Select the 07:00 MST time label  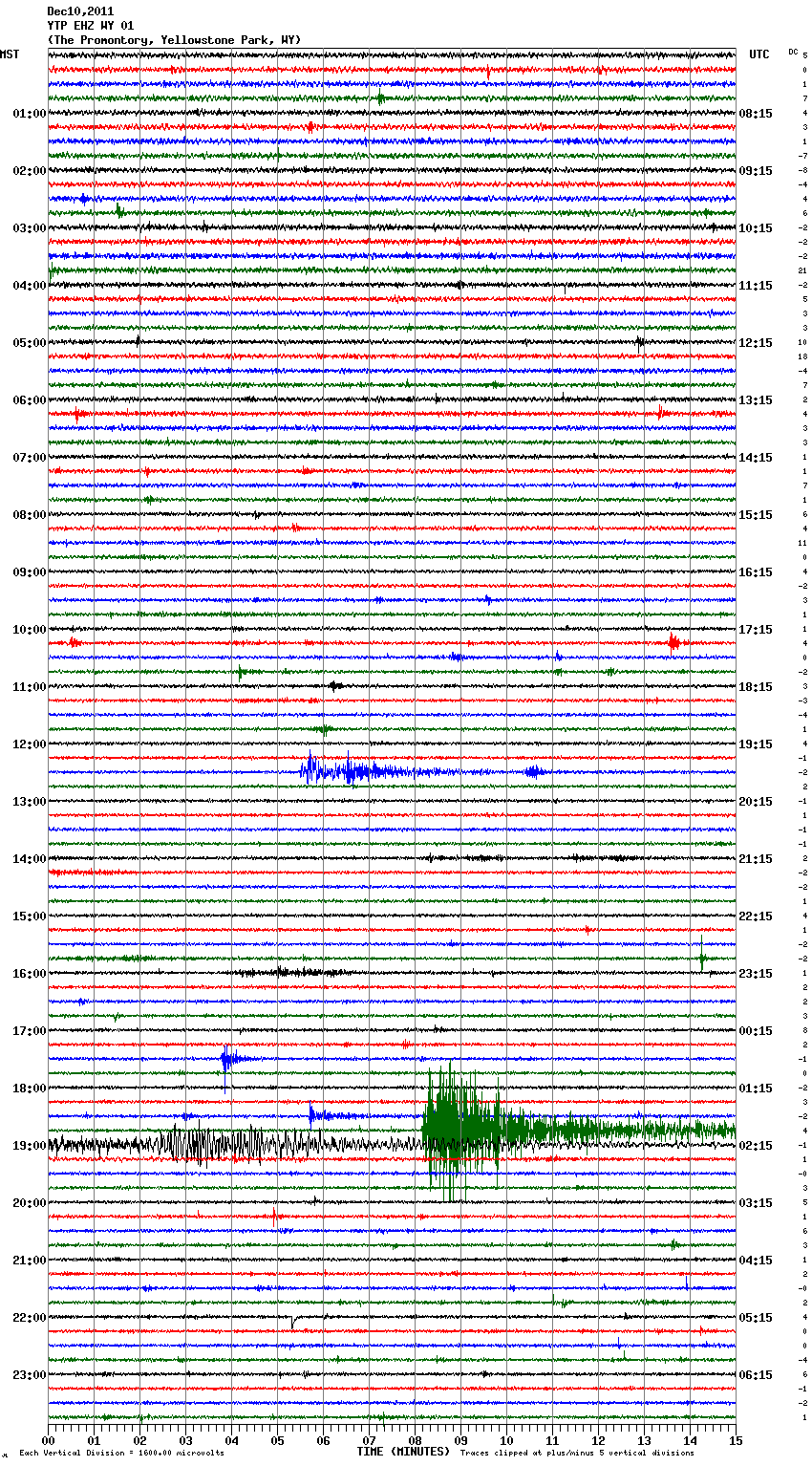pyautogui.click(x=30, y=458)
